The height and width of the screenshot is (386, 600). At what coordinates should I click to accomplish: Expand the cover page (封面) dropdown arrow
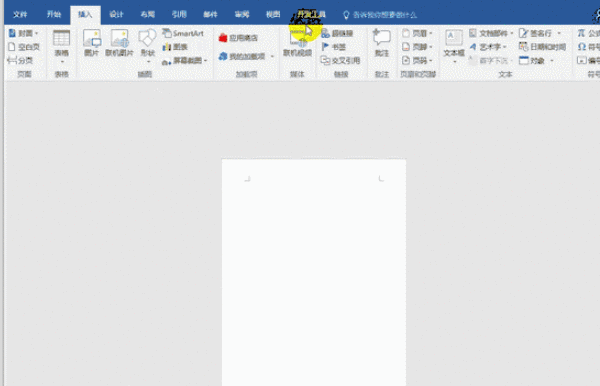coord(37,34)
